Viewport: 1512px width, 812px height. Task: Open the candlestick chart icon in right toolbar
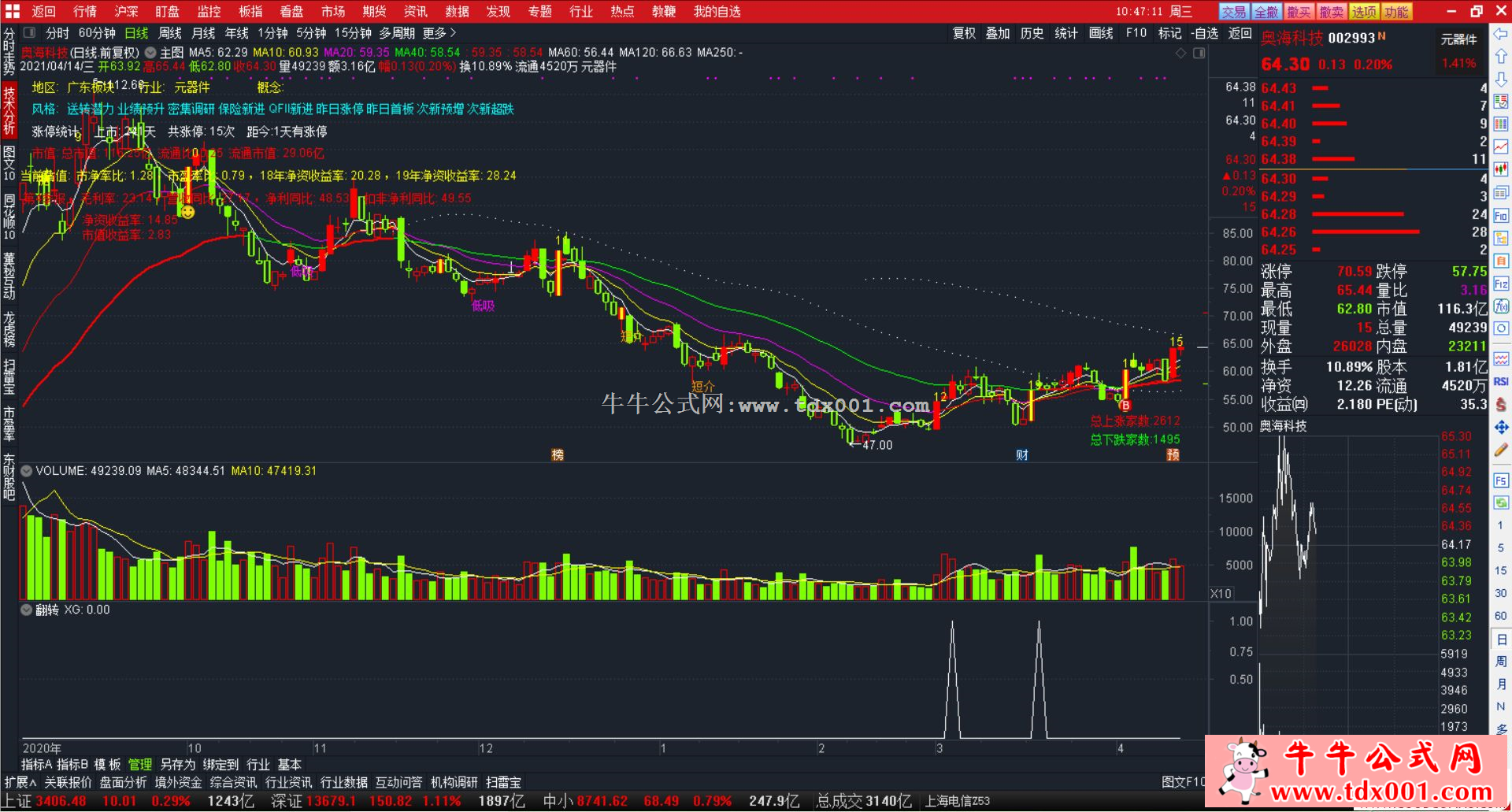tap(1501, 169)
